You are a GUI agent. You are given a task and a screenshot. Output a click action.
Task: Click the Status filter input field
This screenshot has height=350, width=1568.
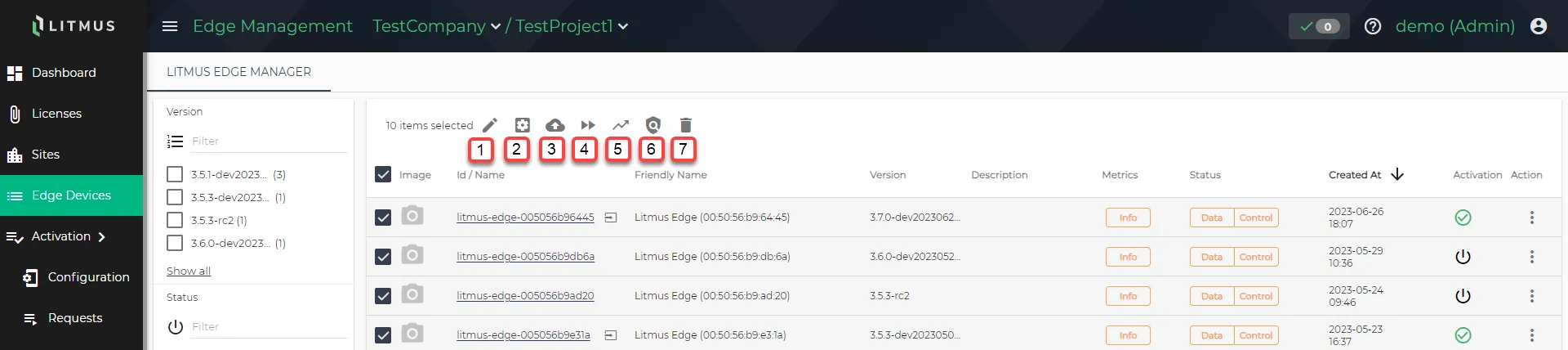[x=269, y=327]
